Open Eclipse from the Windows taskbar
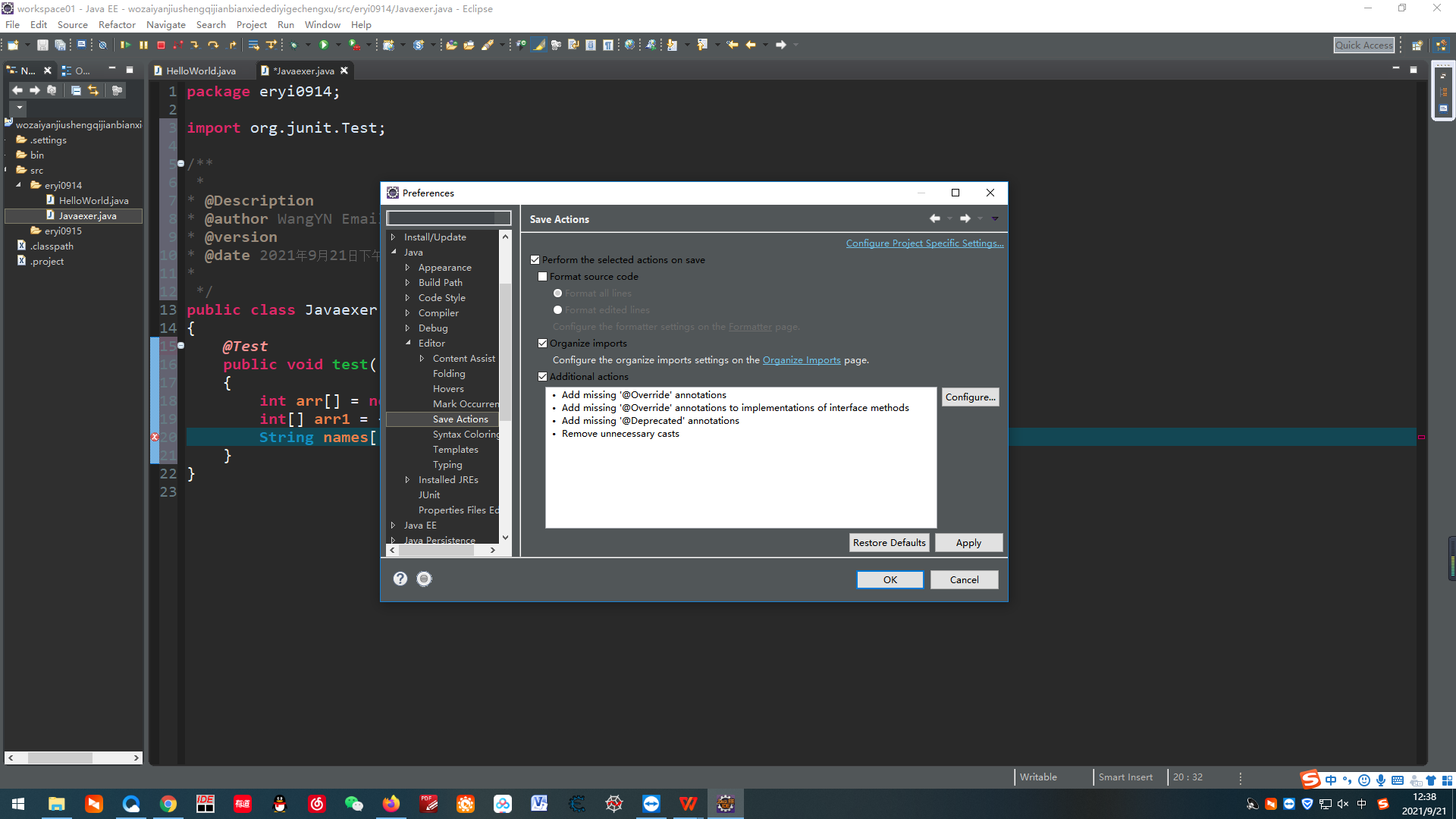This screenshot has height=819, width=1456. (726, 804)
